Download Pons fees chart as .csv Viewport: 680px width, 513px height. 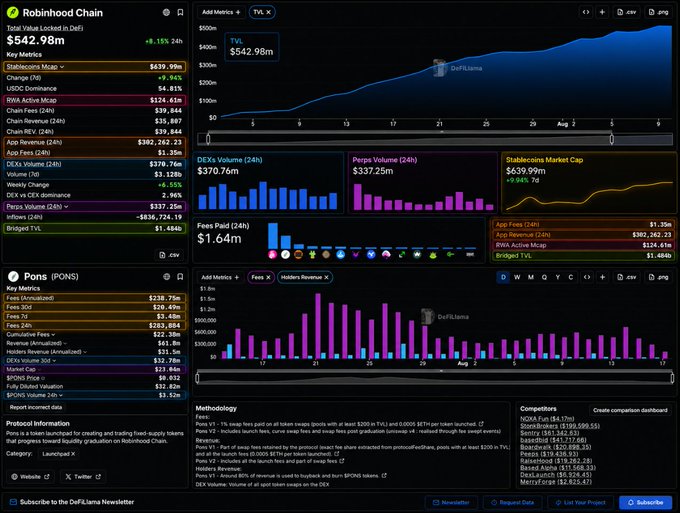pos(627,277)
